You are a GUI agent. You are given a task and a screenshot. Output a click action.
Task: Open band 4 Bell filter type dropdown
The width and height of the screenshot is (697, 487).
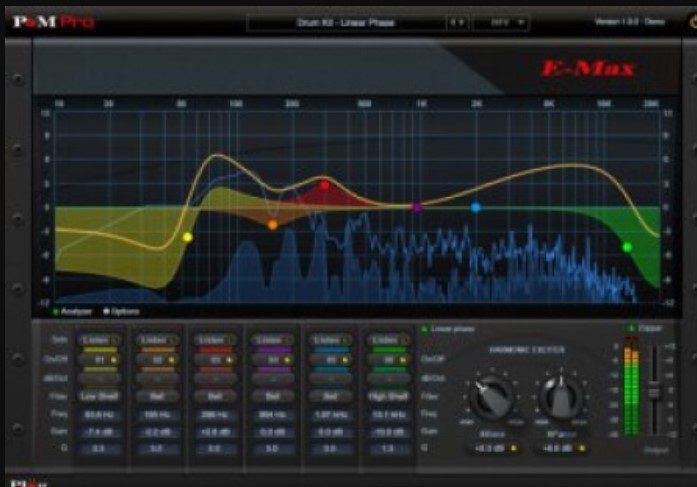point(273,396)
